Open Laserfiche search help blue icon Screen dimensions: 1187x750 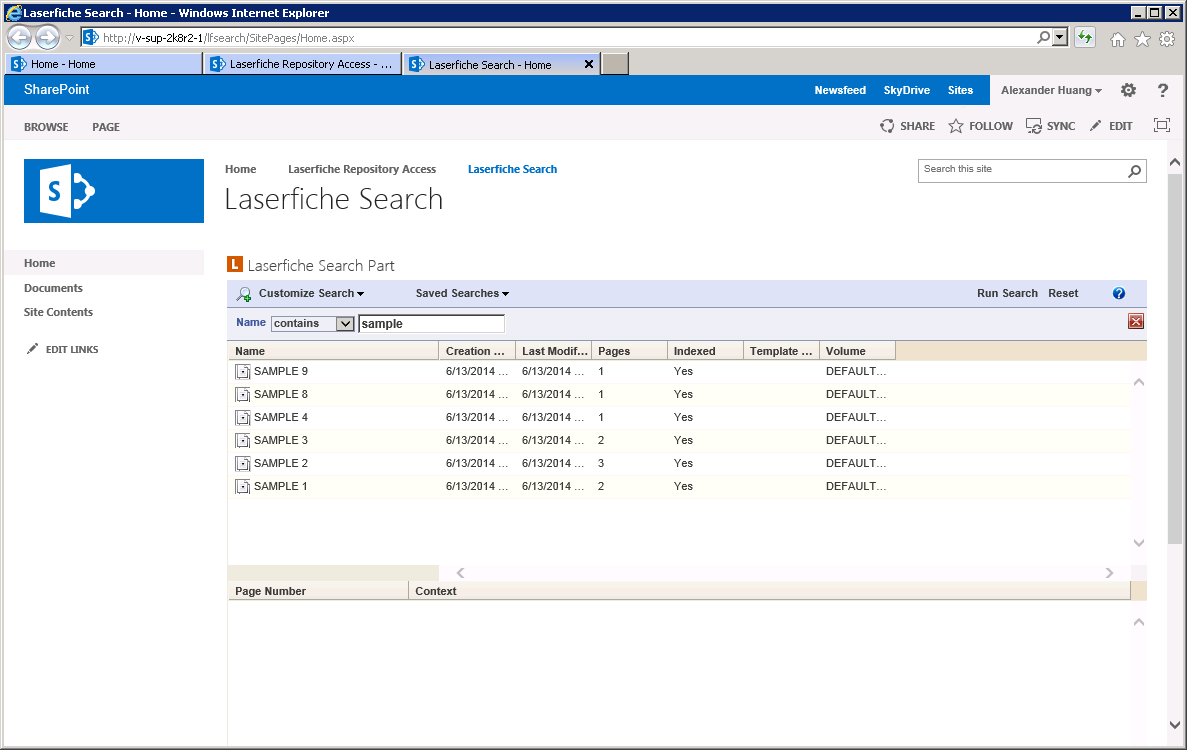point(1119,294)
